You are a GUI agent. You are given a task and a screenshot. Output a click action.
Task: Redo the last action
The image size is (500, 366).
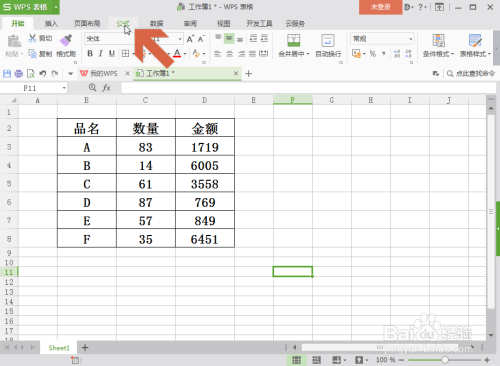tap(55, 73)
